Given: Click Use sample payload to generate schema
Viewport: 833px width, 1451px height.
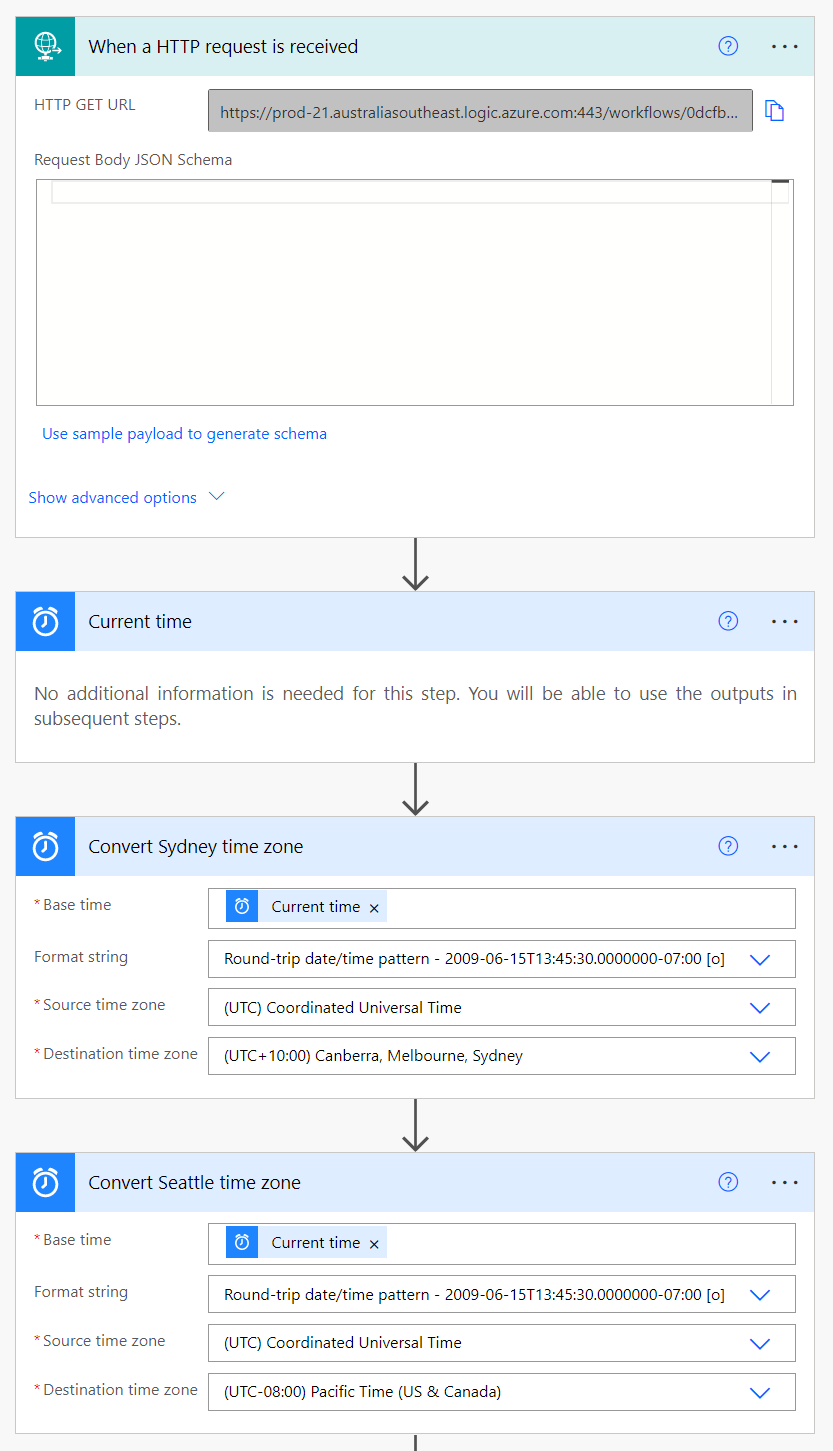Looking at the screenshot, I should (x=184, y=433).
